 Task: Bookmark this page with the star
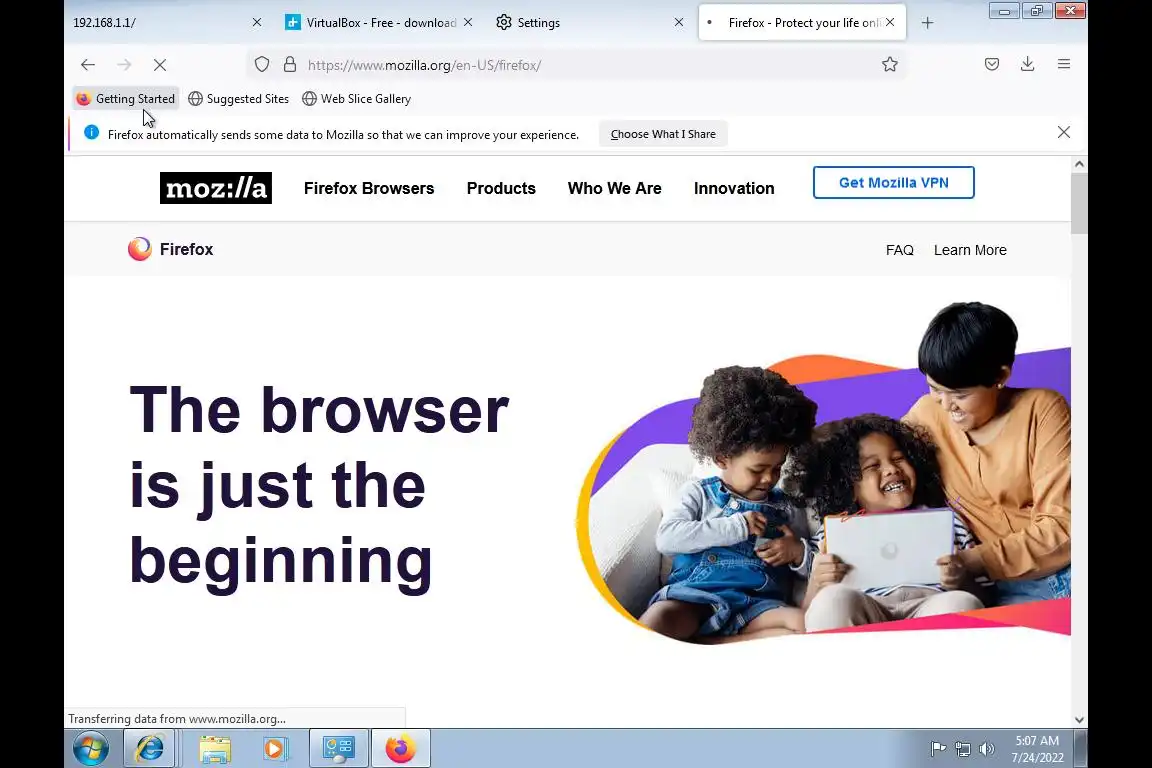tap(890, 65)
